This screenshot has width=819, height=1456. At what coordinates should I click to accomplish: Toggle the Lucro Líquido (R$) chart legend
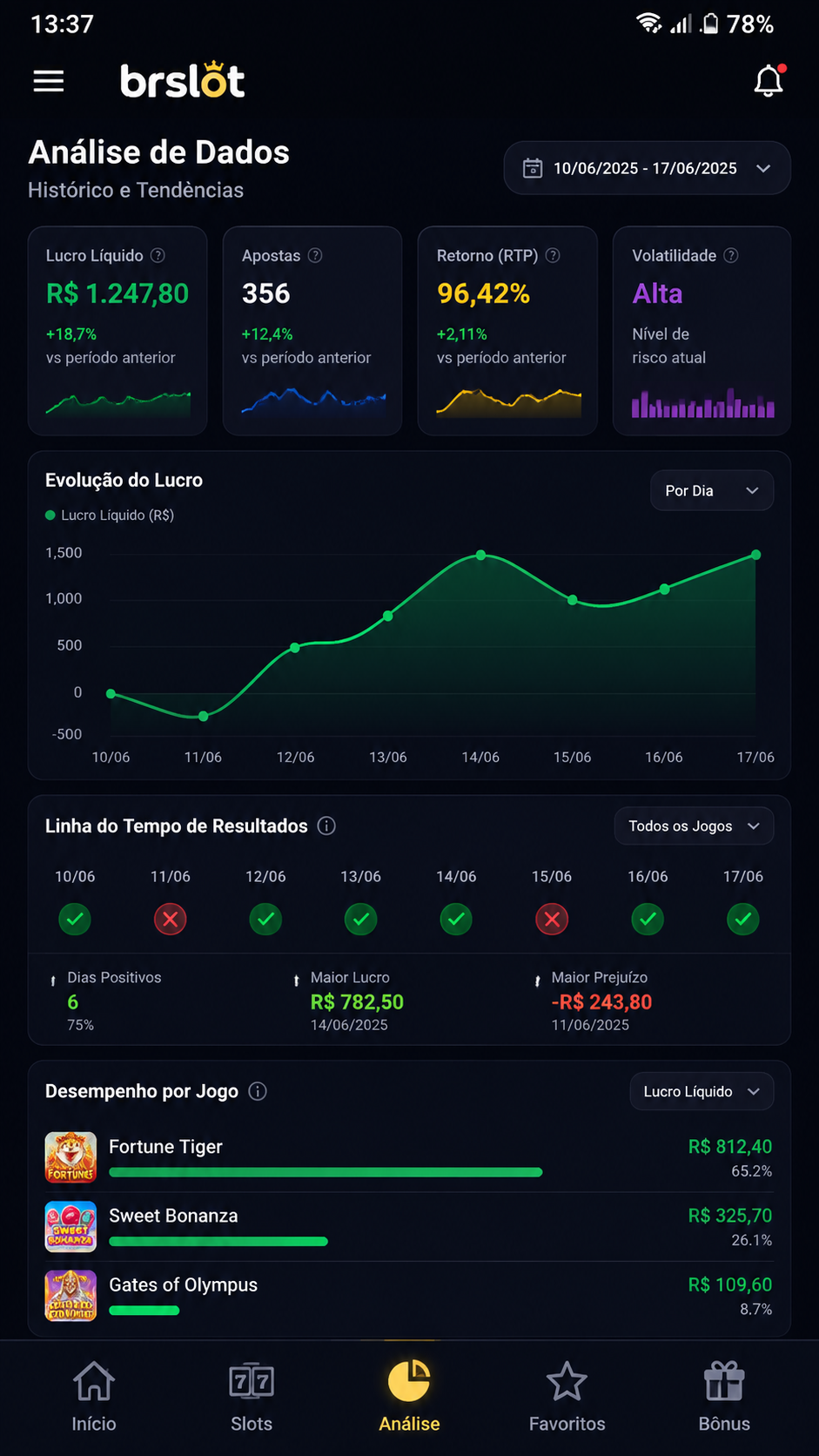pos(110,516)
